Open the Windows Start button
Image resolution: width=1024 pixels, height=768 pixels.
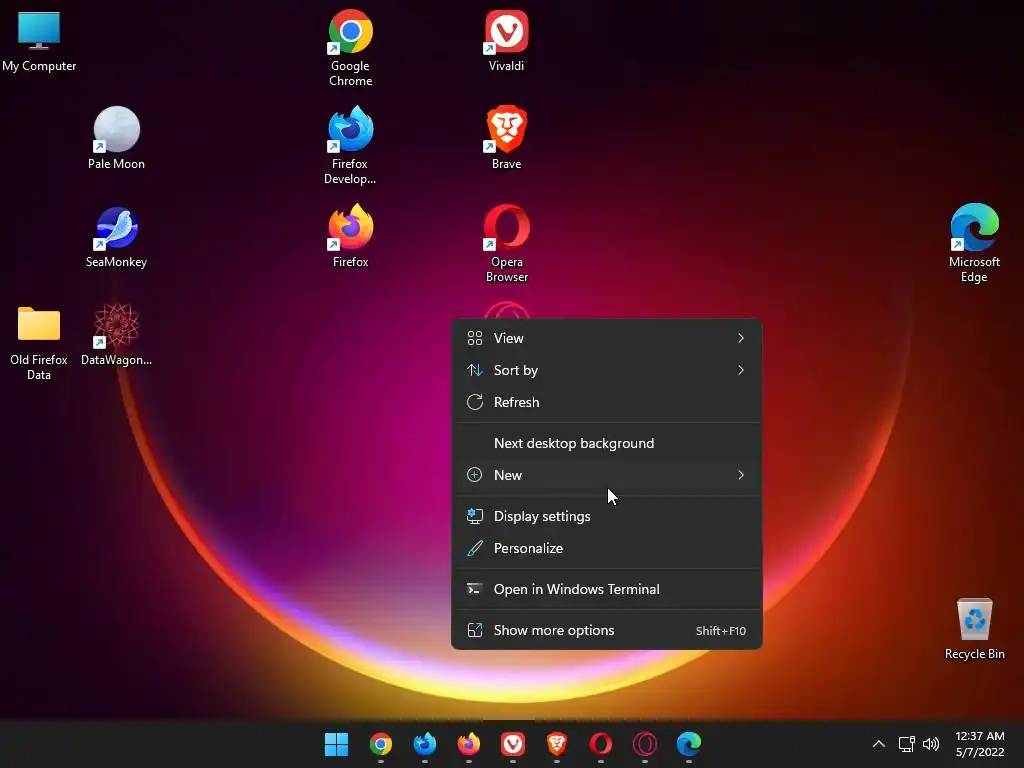336,744
